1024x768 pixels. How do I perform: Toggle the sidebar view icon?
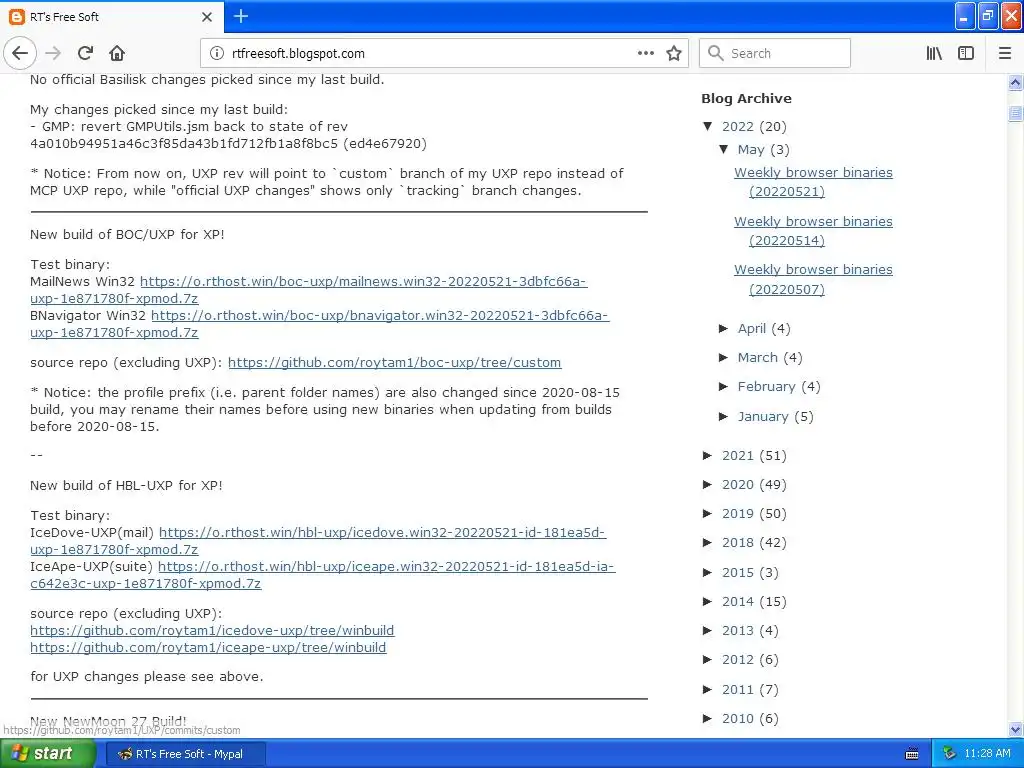click(x=966, y=53)
